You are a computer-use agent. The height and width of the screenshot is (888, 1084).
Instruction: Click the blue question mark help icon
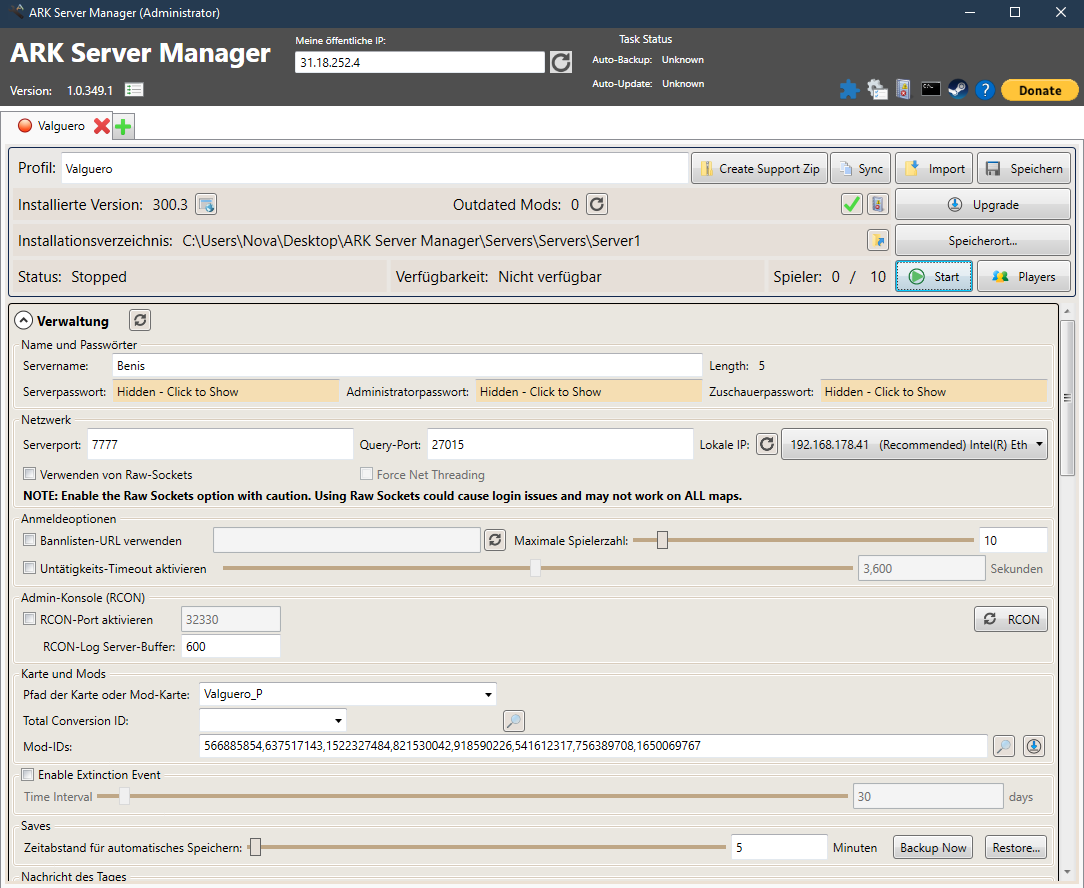[985, 90]
